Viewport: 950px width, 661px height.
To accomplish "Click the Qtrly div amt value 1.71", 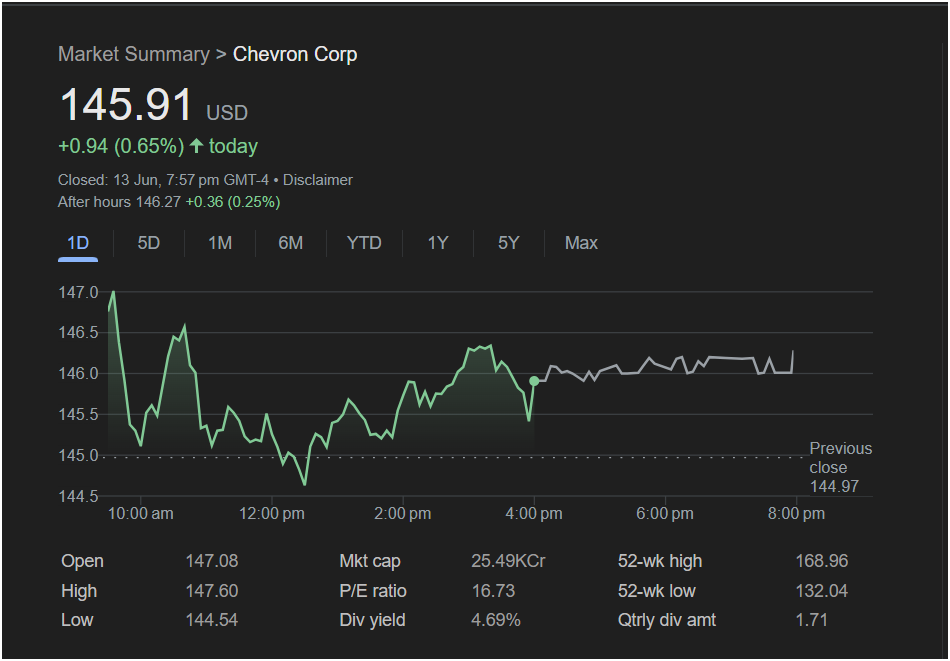I will [x=811, y=620].
